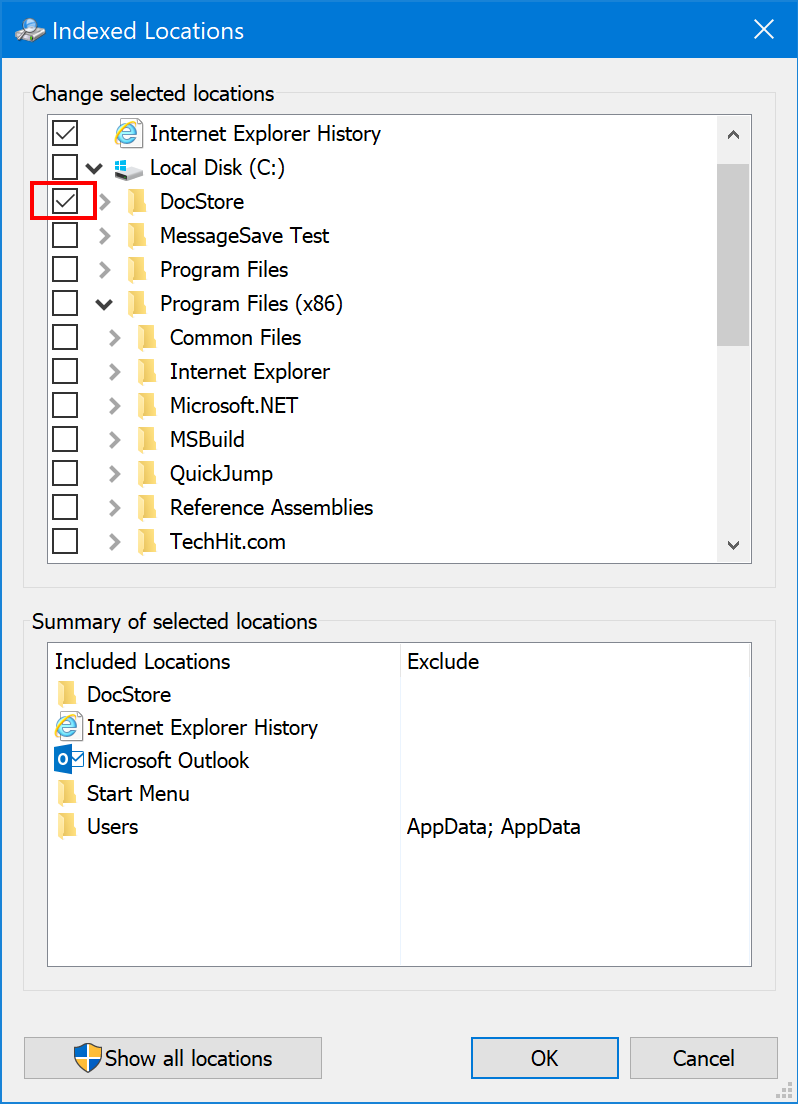798x1104 pixels.
Task: Click the tree scrollbar down arrow
Action: pos(733,545)
